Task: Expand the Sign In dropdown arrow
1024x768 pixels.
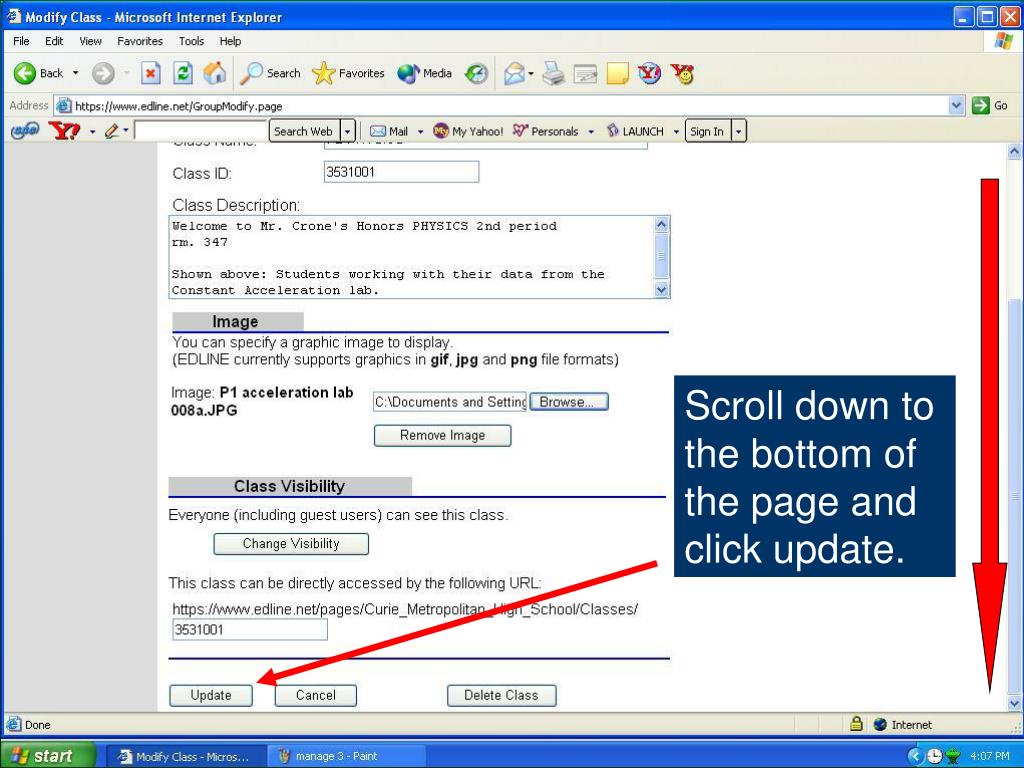Action: 739,131
